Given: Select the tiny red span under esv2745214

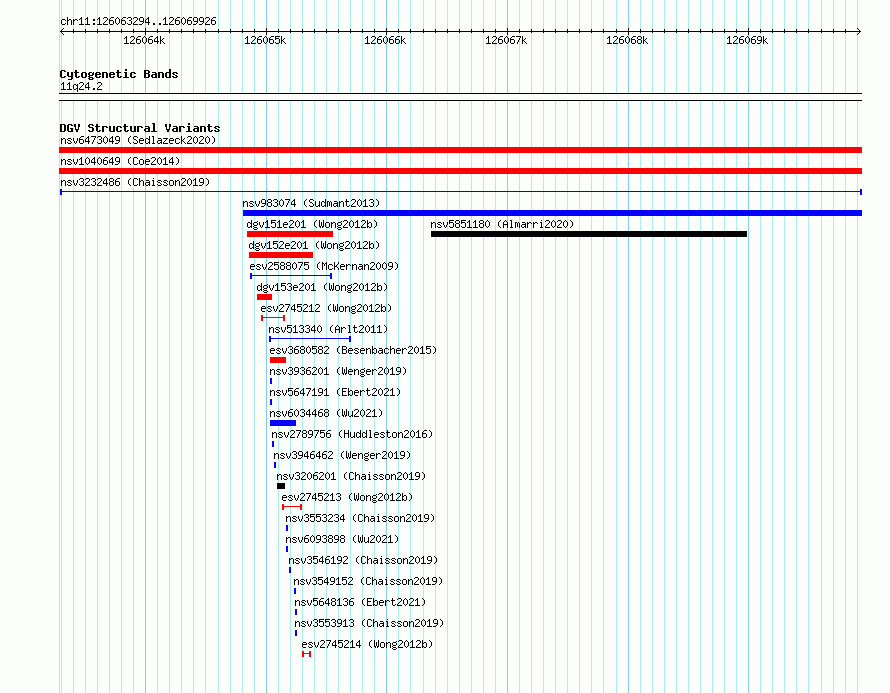Looking at the screenshot, I should click(x=307, y=654).
